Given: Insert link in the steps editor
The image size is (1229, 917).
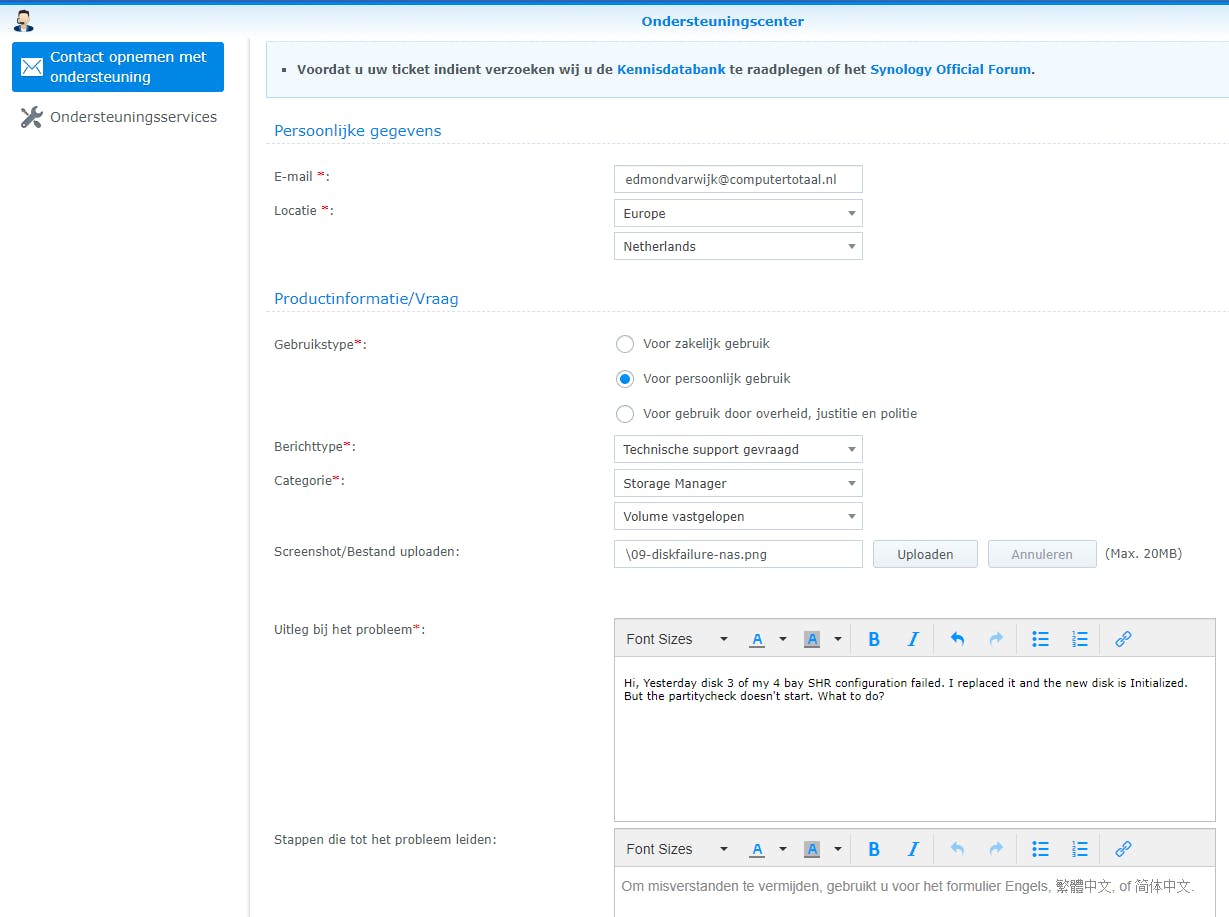Looking at the screenshot, I should click(1123, 849).
